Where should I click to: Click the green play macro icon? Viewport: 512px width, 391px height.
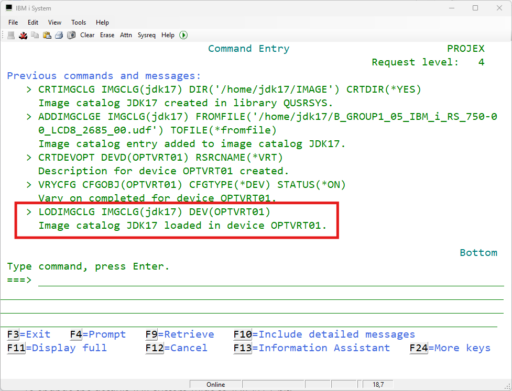[x=183, y=35]
